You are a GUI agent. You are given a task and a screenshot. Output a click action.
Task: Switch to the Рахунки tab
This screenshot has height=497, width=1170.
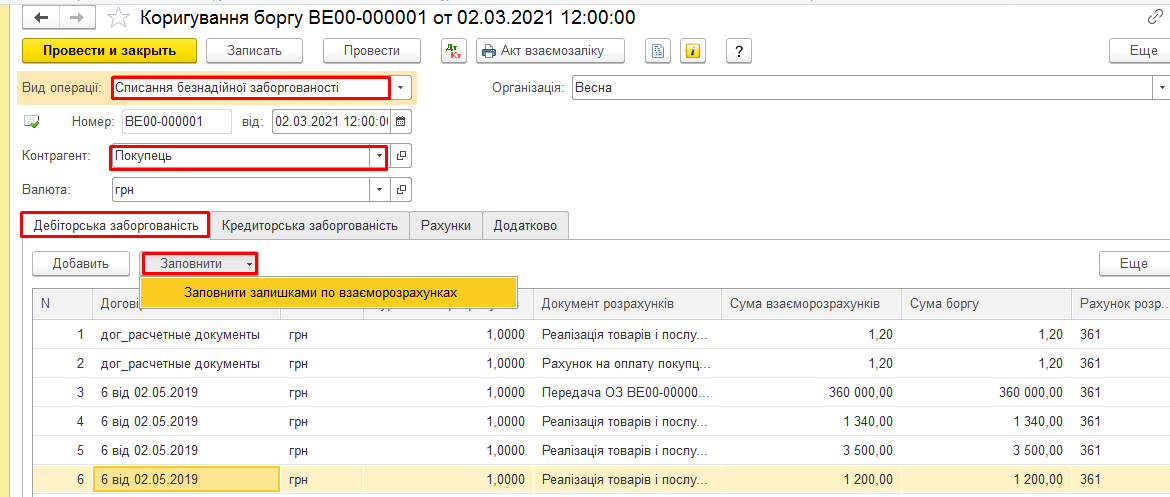445,225
